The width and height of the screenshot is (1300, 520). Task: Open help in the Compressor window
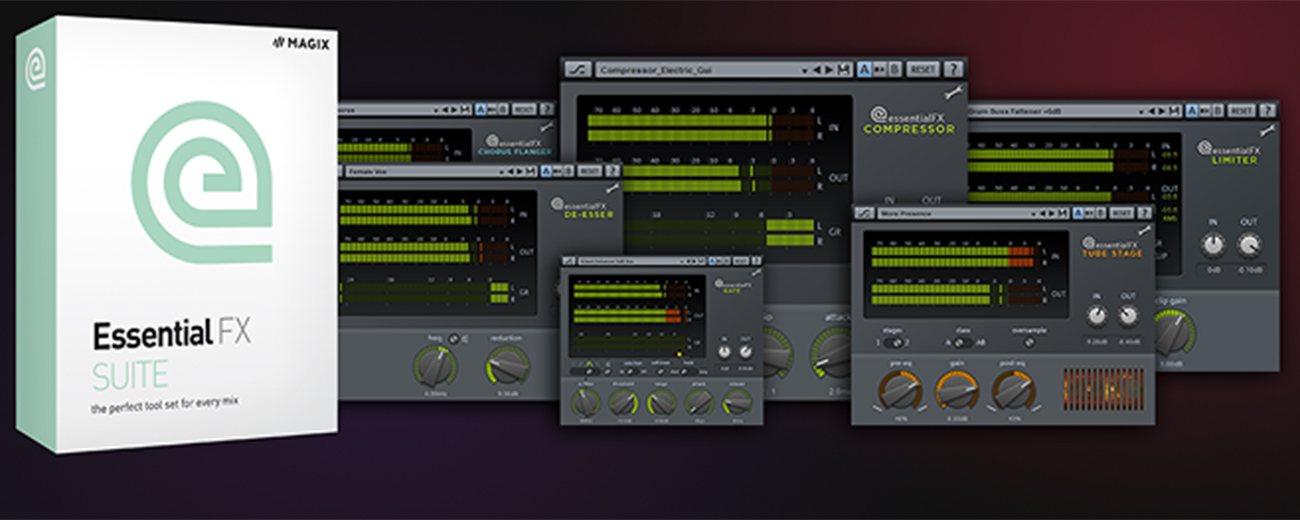tap(953, 70)
